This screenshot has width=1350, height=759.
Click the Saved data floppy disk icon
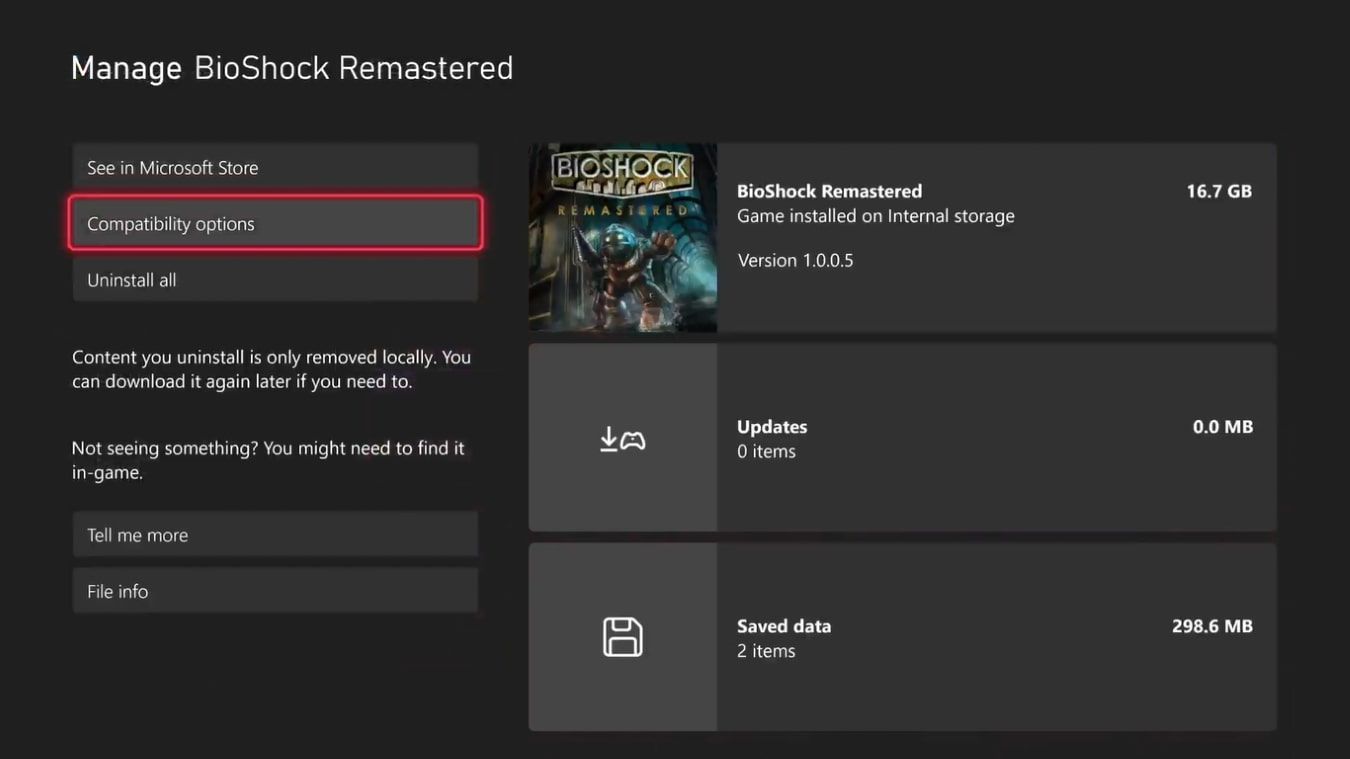(x=622, y=637)
